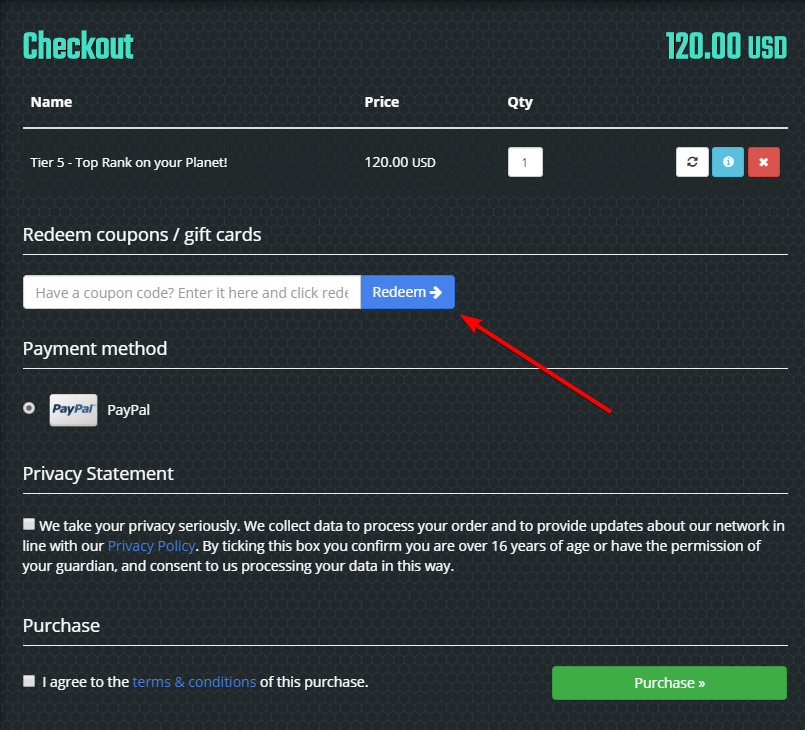Click the 'Redeem coupons / gift cards' heading
The height and width of the screenshot is (730, 805).
142,235
